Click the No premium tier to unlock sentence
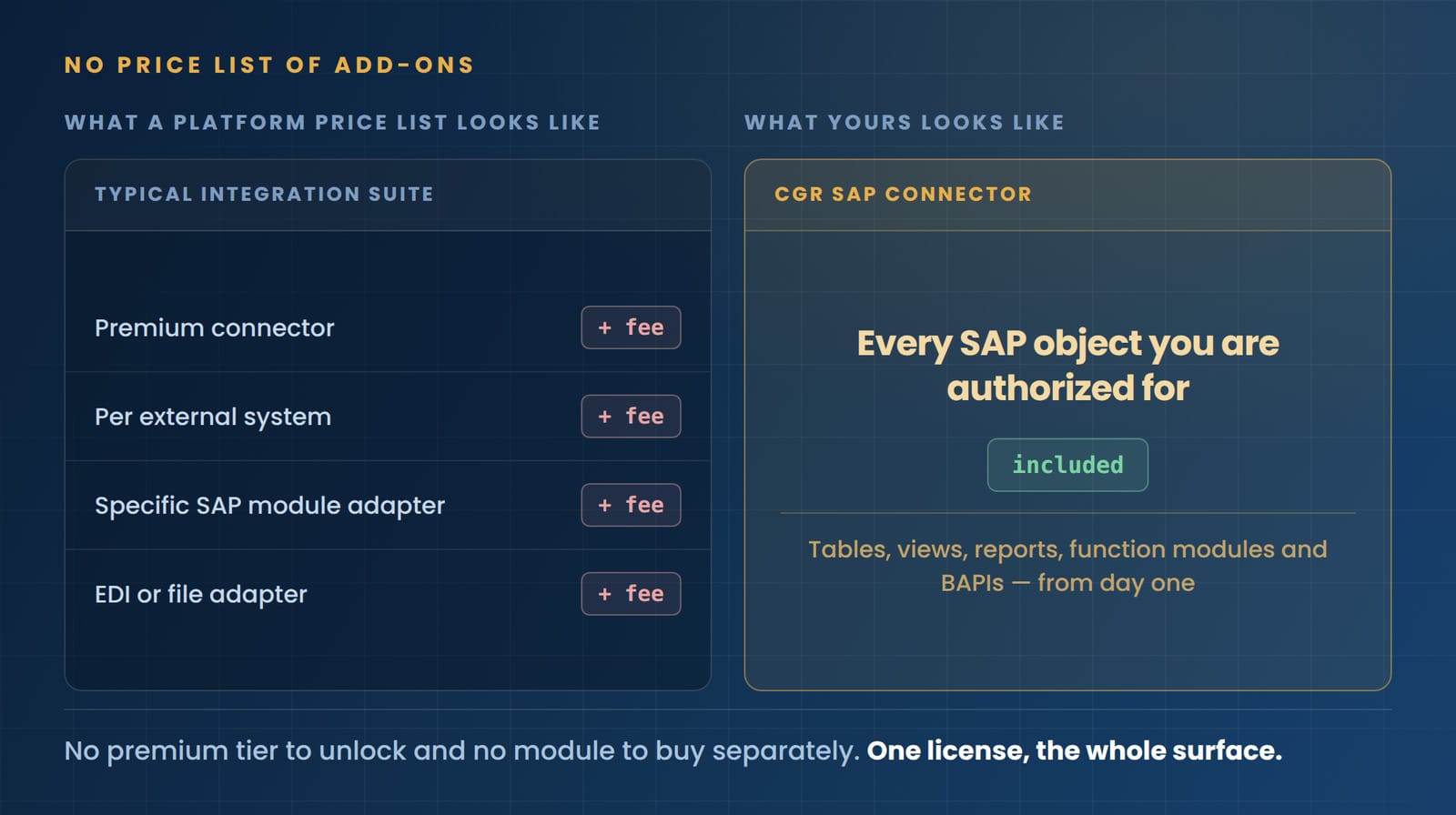Viewport: 1456px width, 815px height. coord(461,750)
